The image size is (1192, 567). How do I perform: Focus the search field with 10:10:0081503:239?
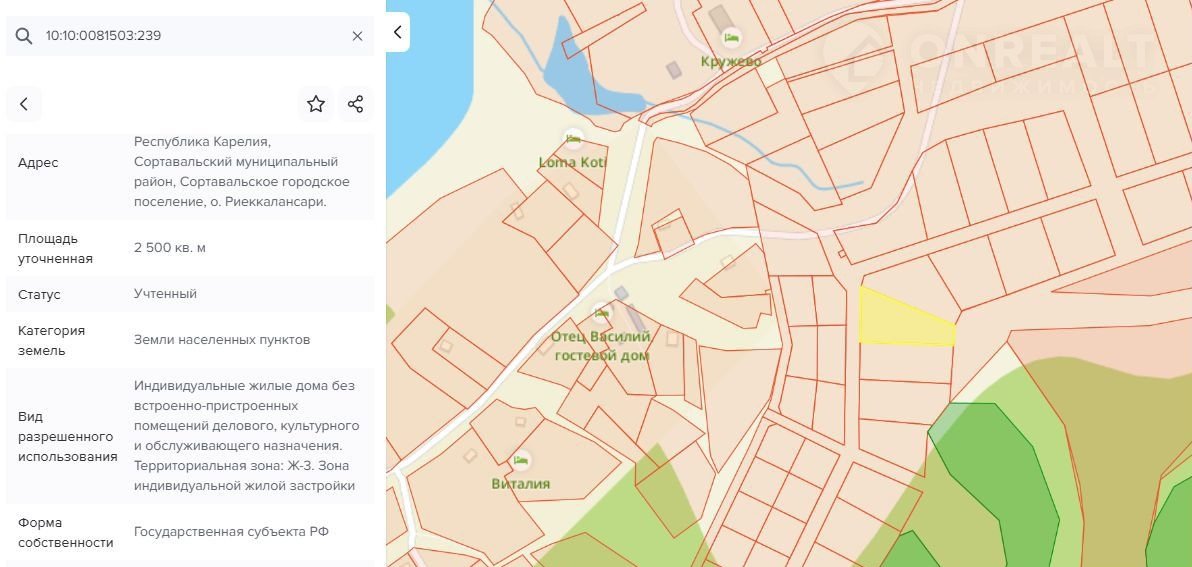point(190,36)
